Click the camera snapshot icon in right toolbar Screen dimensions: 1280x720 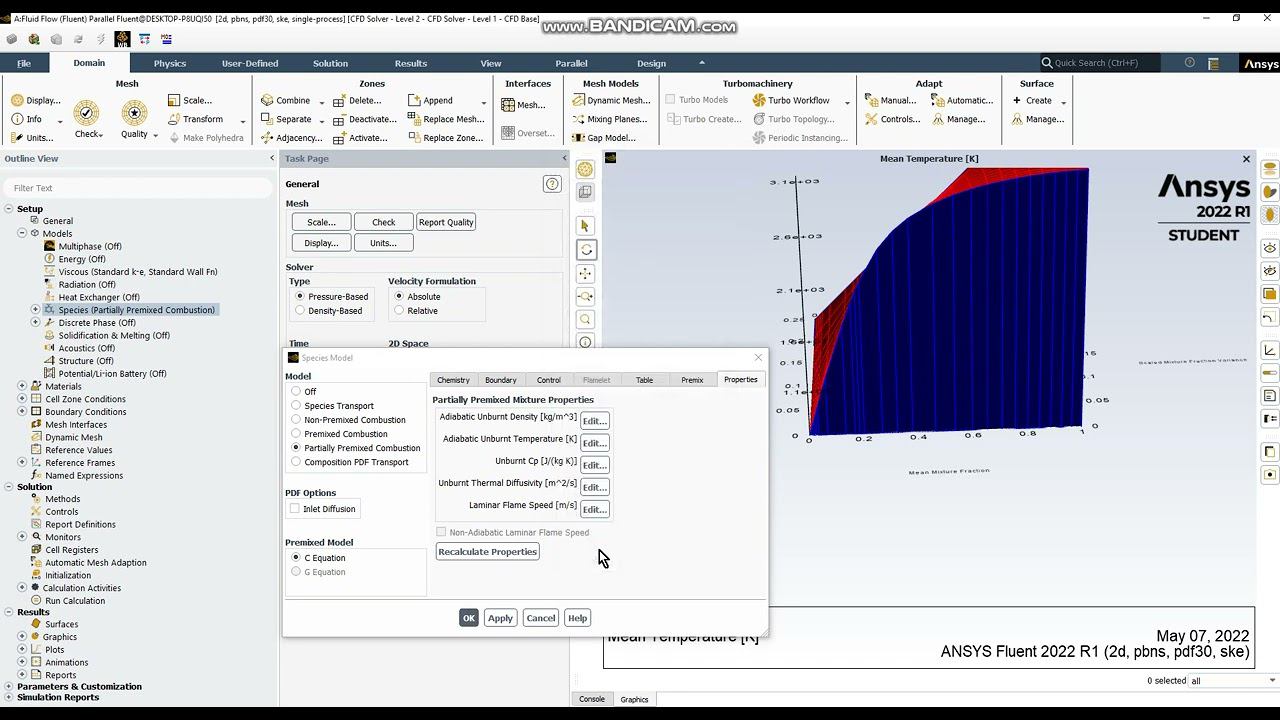click(x=1270, y=475)
